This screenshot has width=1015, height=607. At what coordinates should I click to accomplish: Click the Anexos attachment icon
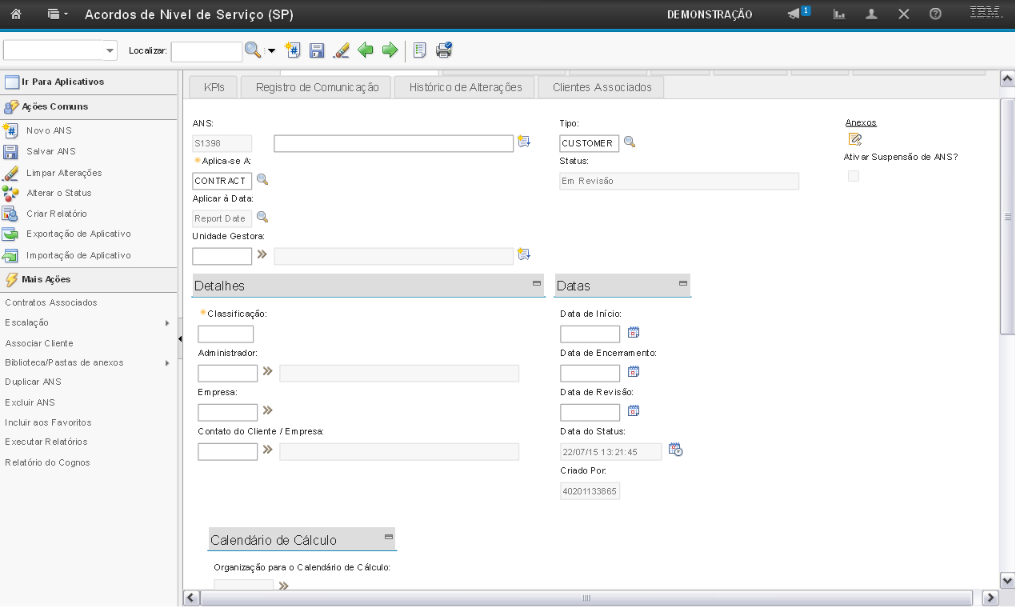pyautogui.click(x=855, y=139)
